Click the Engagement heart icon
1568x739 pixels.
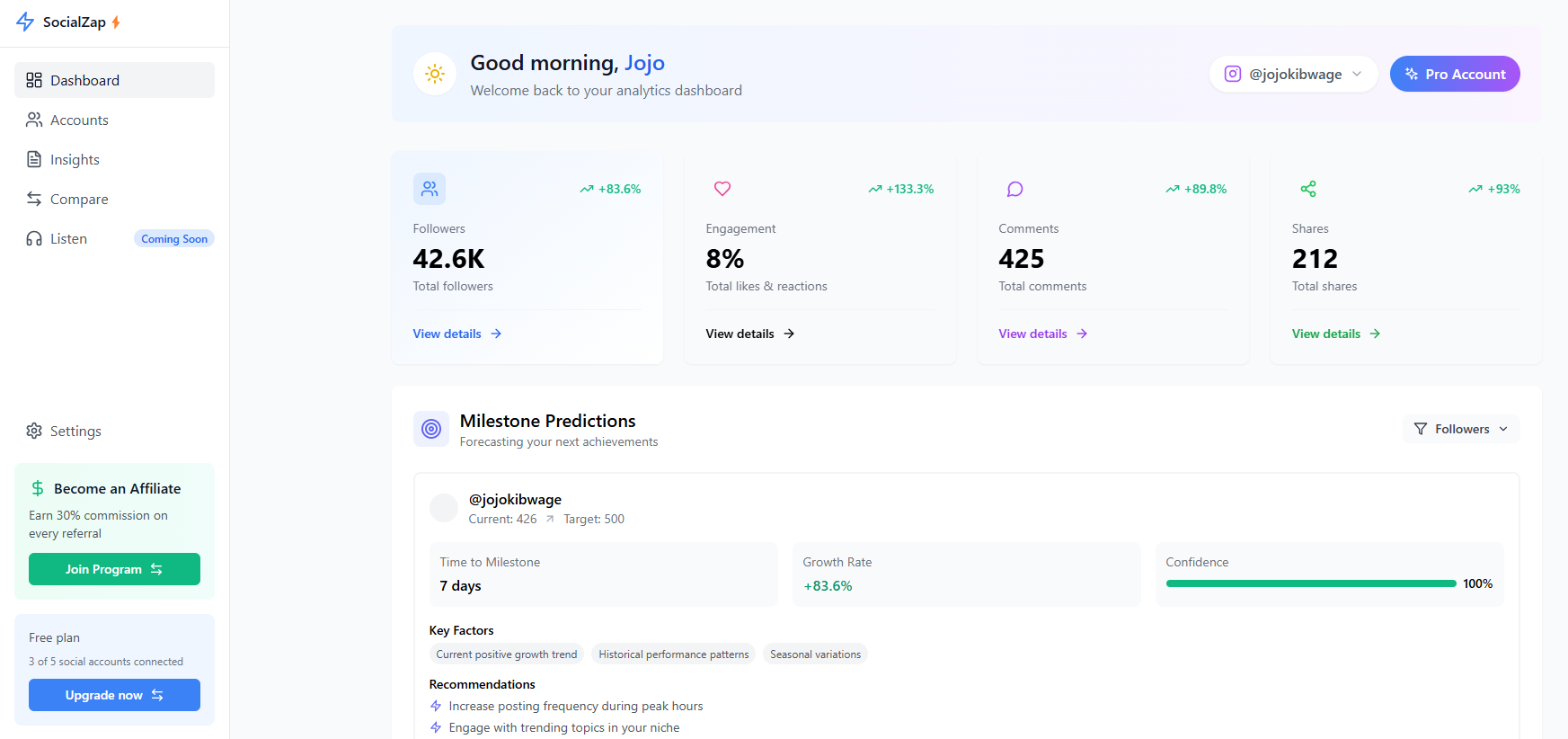722,189
